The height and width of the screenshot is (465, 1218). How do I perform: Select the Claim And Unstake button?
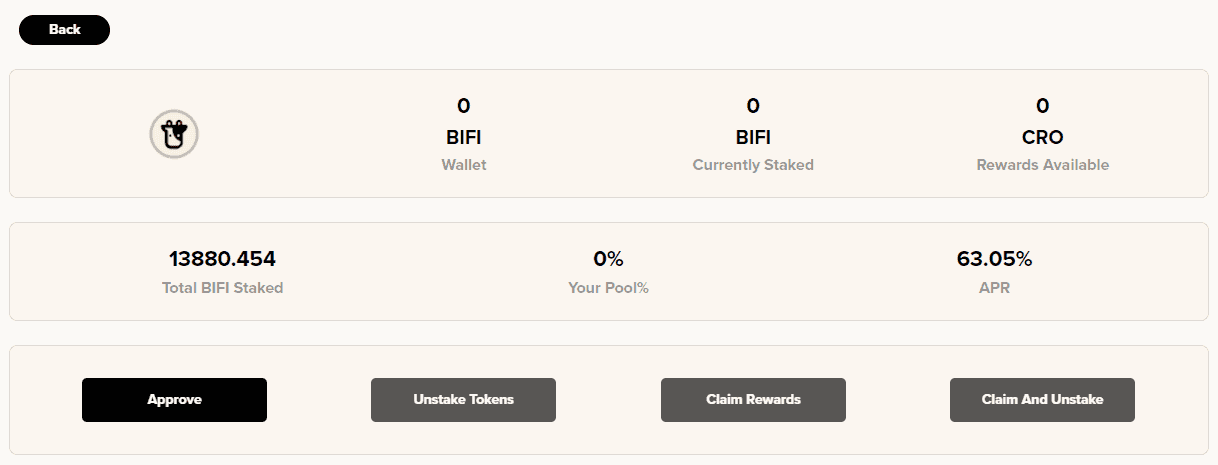tap(1042, 400)
